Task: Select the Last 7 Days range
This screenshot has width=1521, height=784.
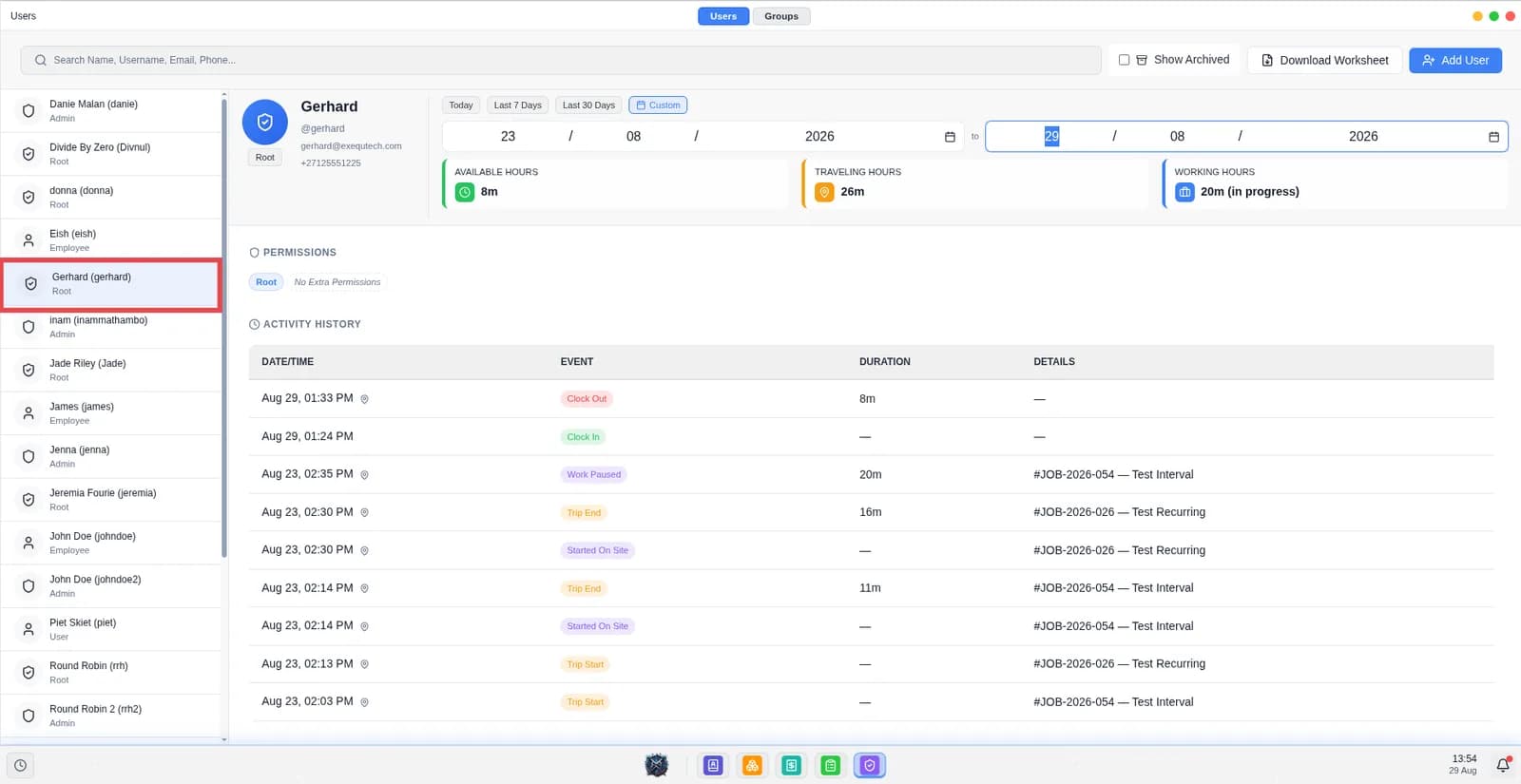Action: coord(517,105)
